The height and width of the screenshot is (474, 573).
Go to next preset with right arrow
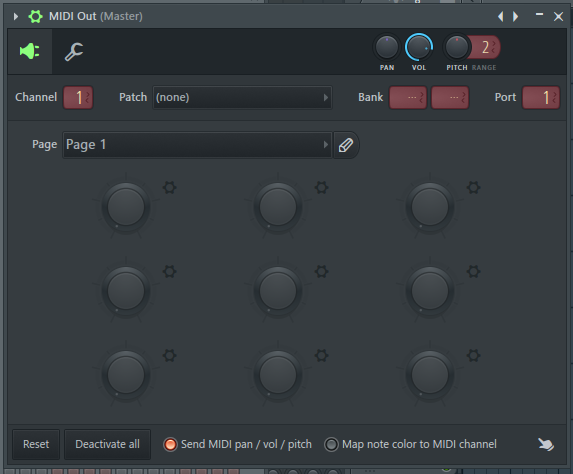click(516, 16)
